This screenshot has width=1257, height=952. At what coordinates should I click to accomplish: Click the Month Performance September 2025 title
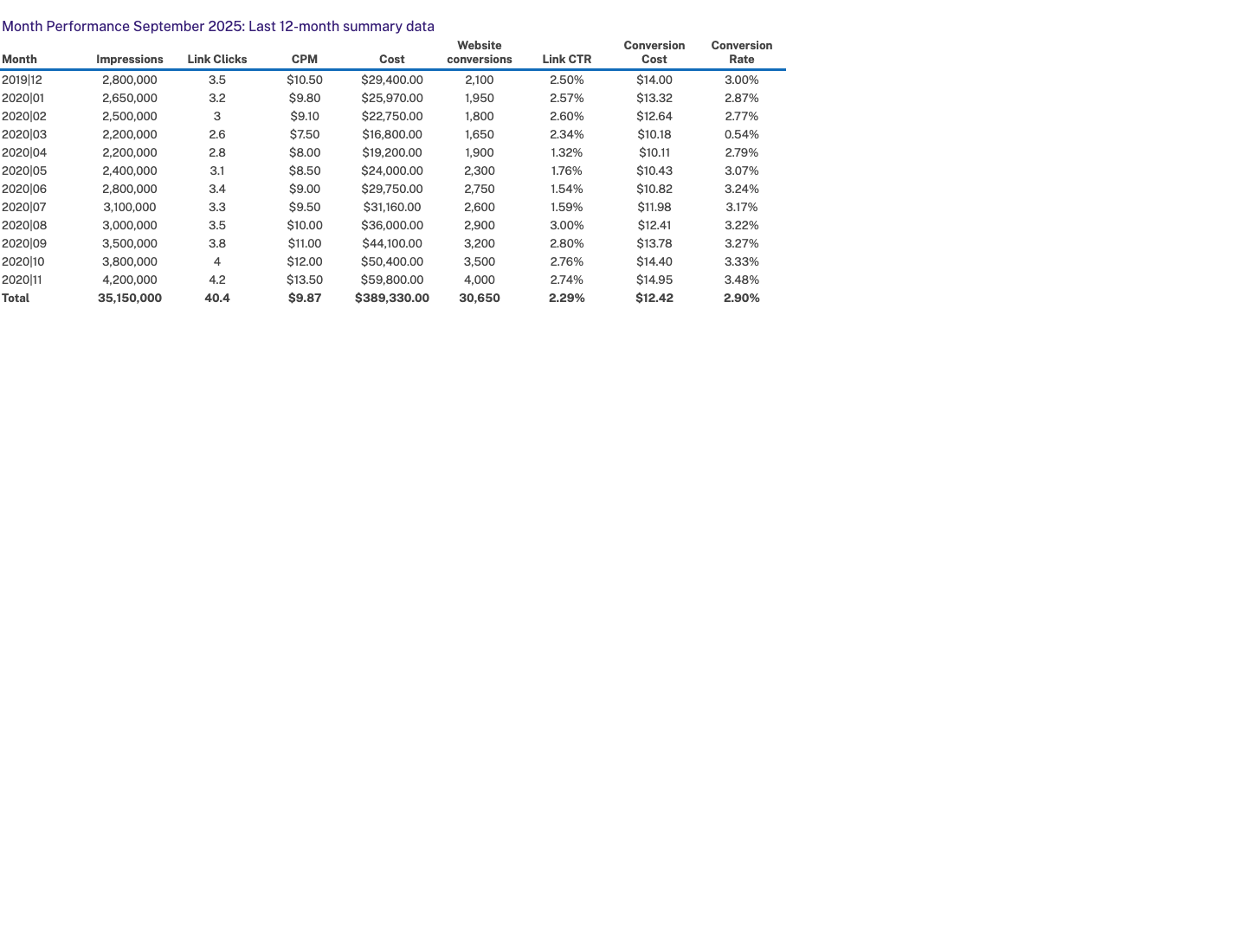pyautogui.click(x=218, y=27)
